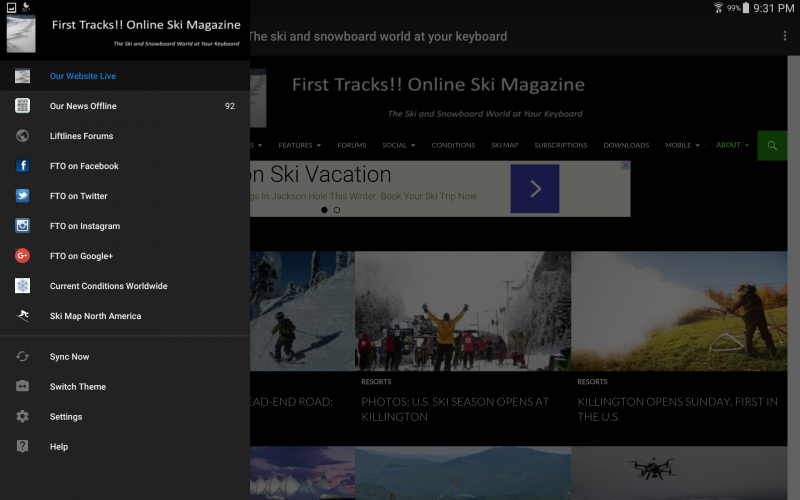Open the Instagram camera icon
Viewport: 800px width, 500px height.
coord(22,226)
